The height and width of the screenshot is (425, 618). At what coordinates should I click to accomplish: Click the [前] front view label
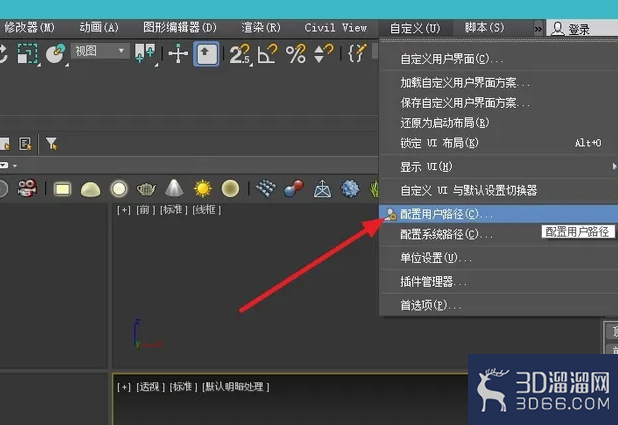coord(146,210)
